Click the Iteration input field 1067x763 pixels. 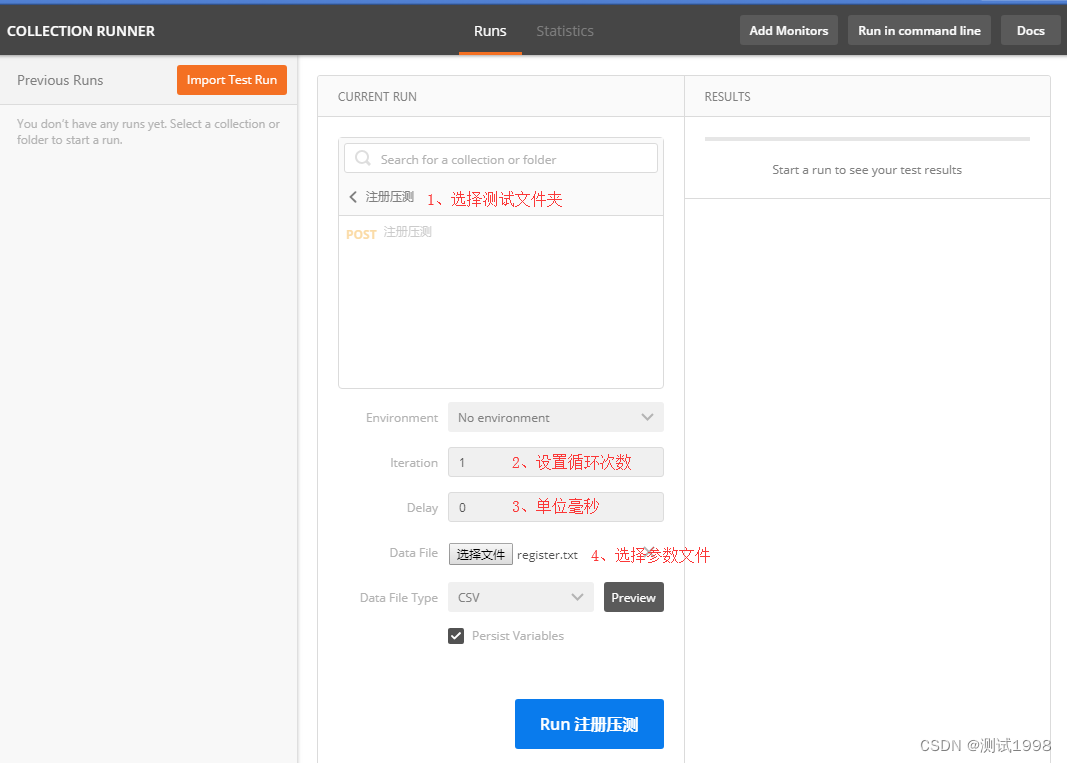click(555, 462)
